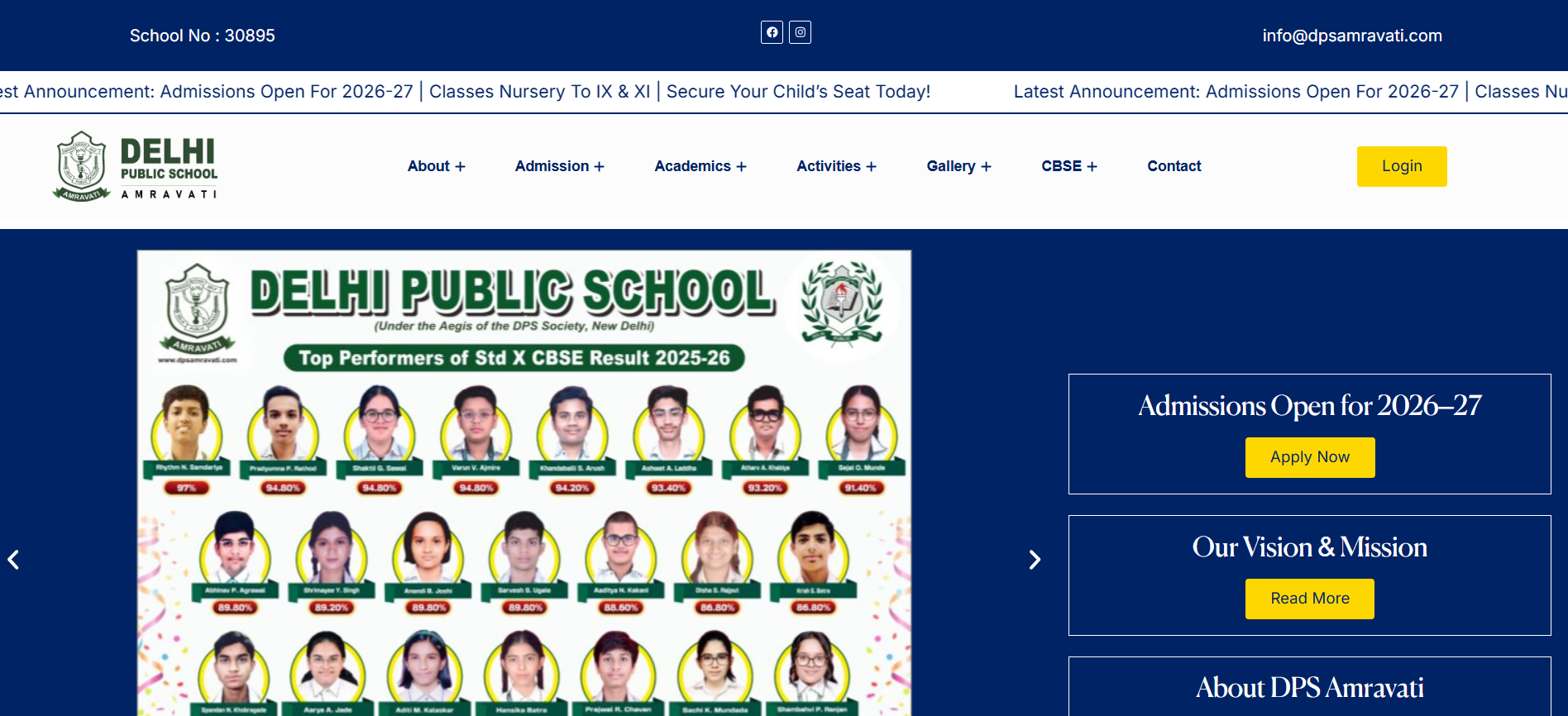Expand the Academics menu
This screenshot has width=1568, height=716.
(x=700, y=166)
